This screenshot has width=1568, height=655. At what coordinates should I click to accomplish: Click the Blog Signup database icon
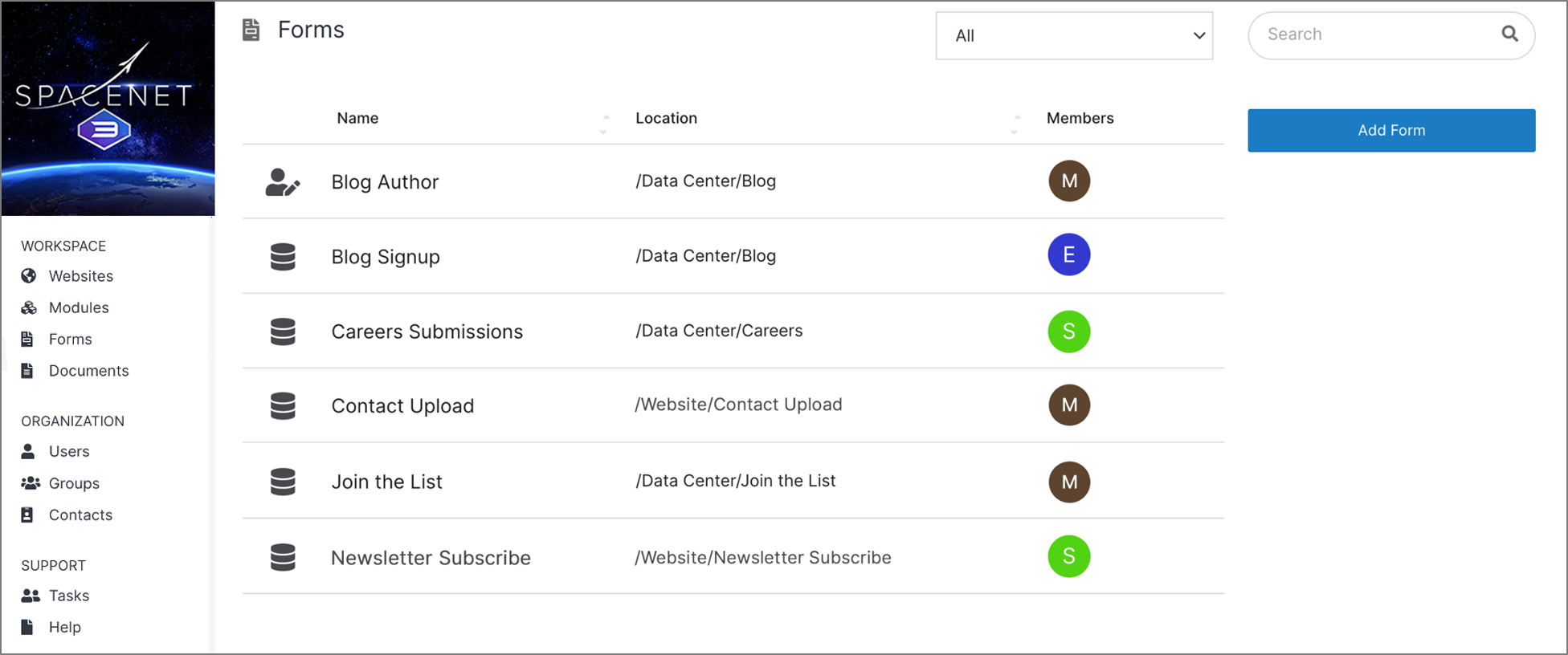point(283,257)
